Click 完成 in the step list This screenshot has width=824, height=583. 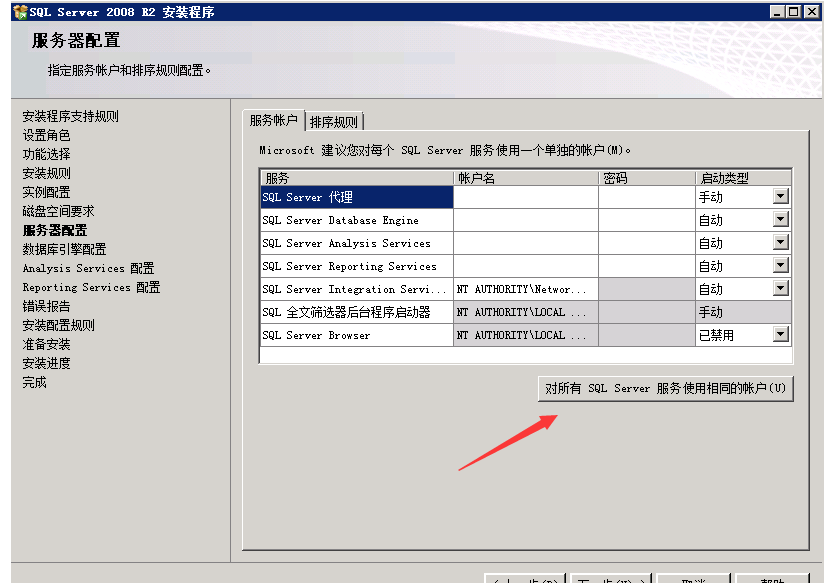coord(34,382)
